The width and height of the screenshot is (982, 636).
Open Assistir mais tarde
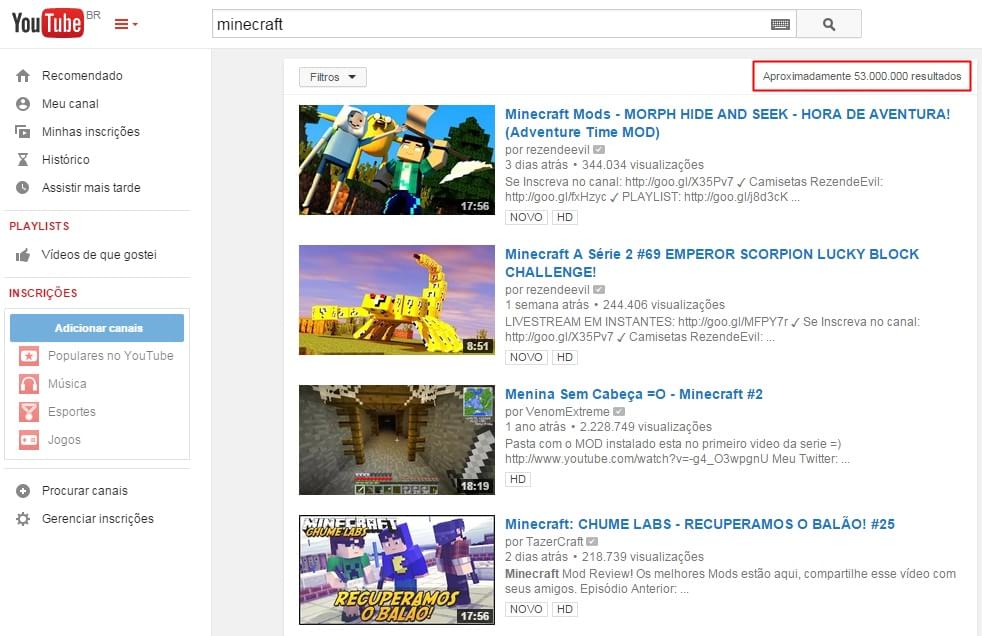(x=91, y=188)
